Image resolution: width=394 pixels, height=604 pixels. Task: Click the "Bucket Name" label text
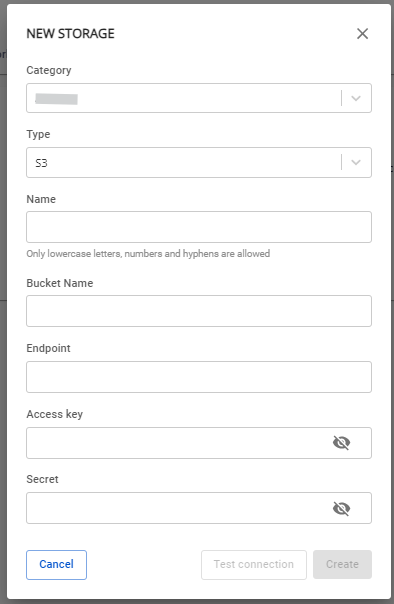coord(60,283)
